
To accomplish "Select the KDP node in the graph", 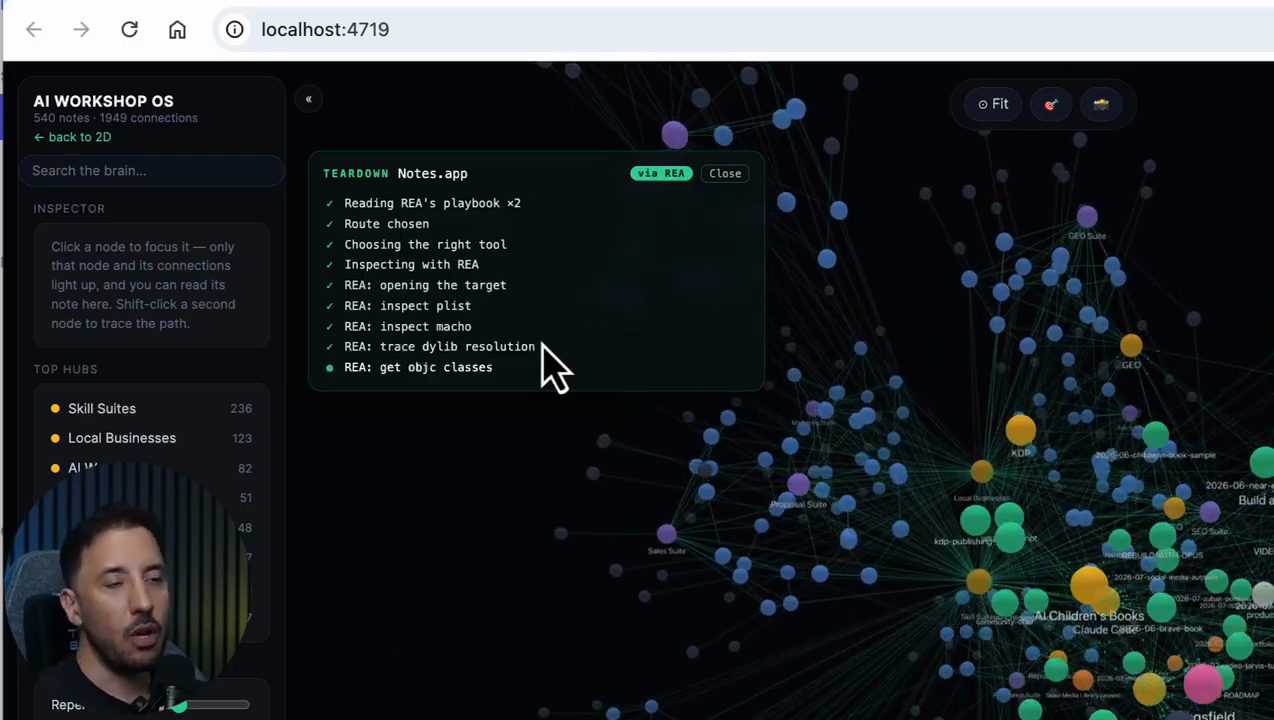I will pos(1020,430).
